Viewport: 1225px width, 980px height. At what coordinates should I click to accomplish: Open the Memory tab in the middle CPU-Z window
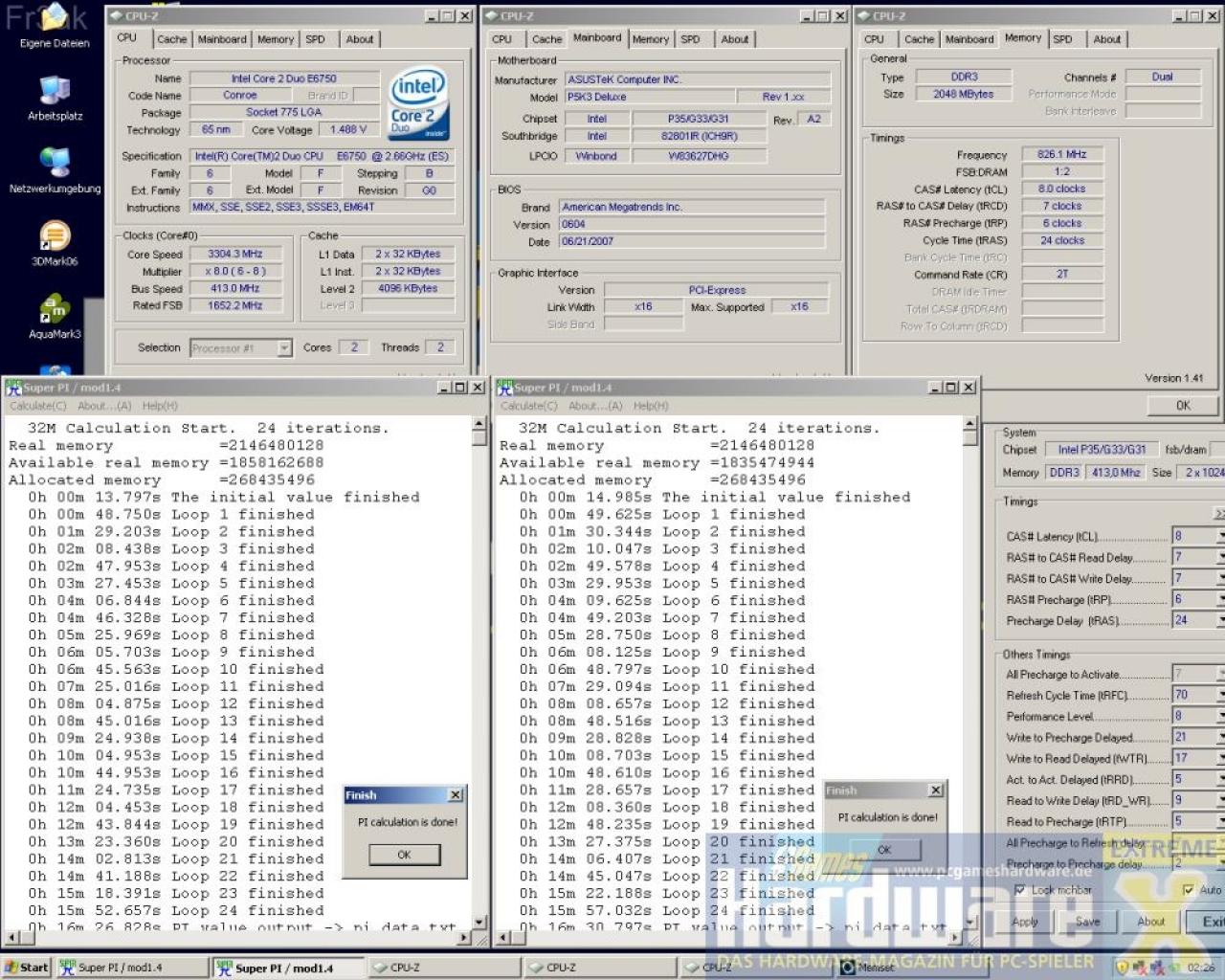(651, 39)
